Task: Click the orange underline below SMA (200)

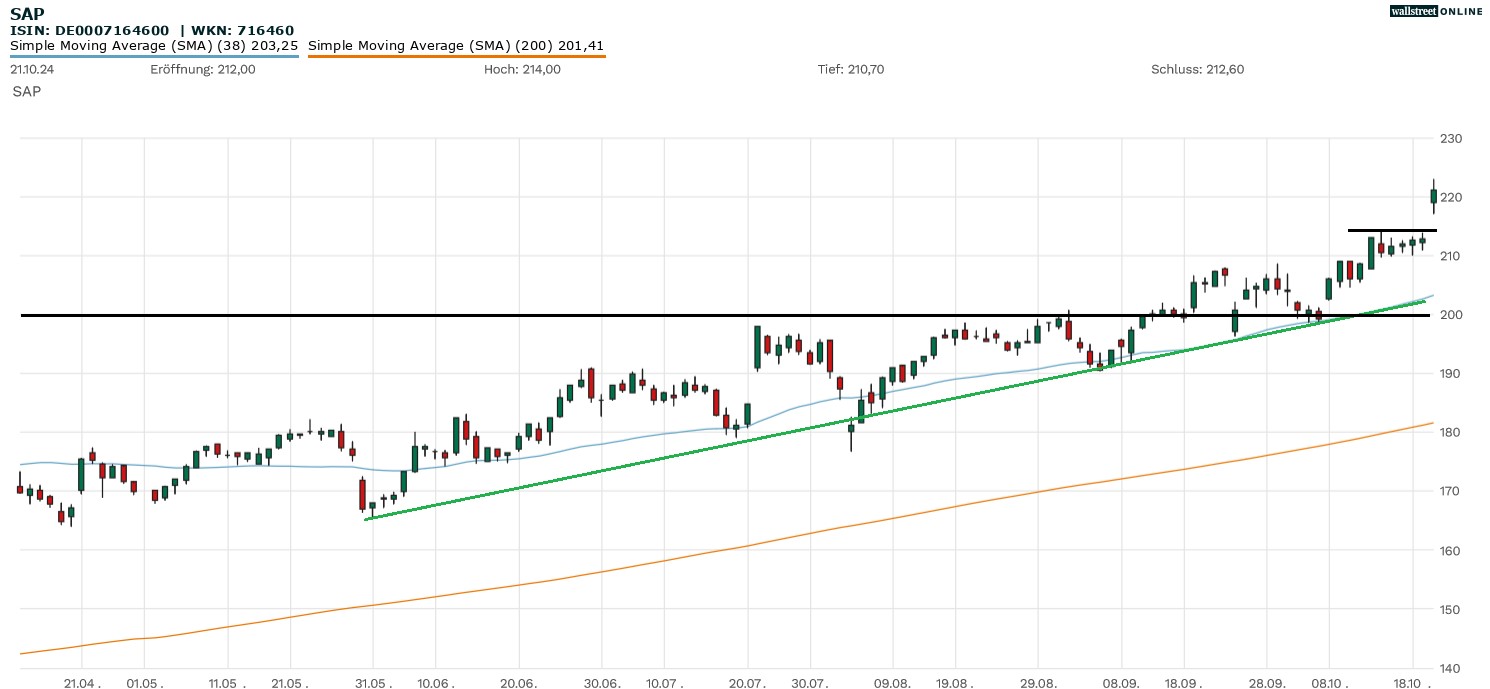Action: tap(456, 56)
